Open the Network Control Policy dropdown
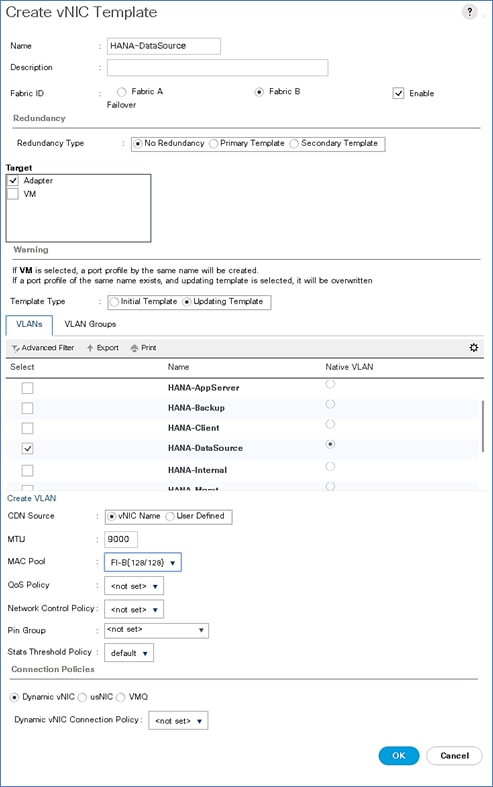 point(134,610)
